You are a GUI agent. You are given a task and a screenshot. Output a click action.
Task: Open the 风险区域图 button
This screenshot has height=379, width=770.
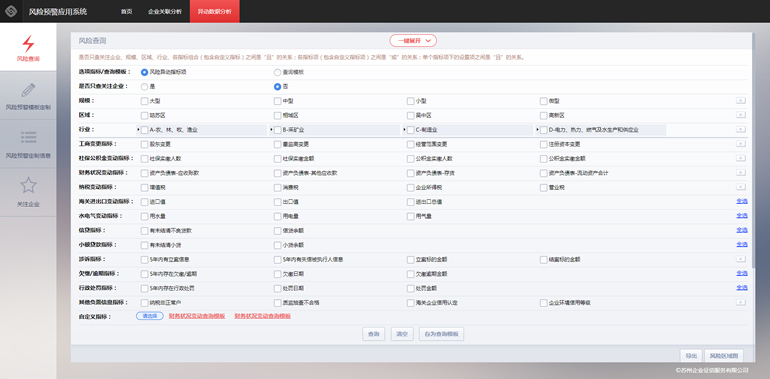[723, 356]
